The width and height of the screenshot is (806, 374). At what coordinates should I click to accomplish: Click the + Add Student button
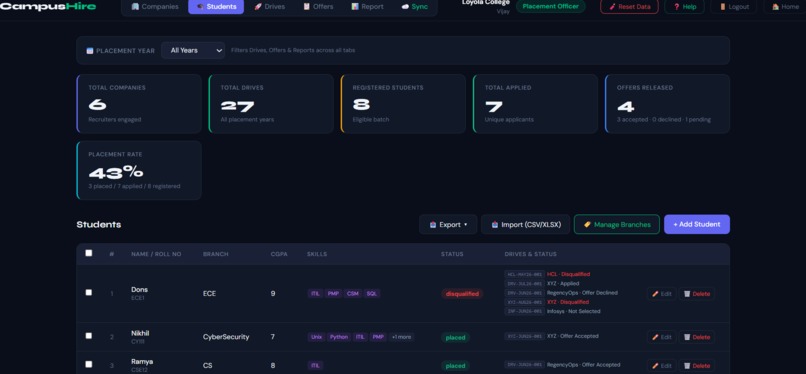(x=697, y=225)
